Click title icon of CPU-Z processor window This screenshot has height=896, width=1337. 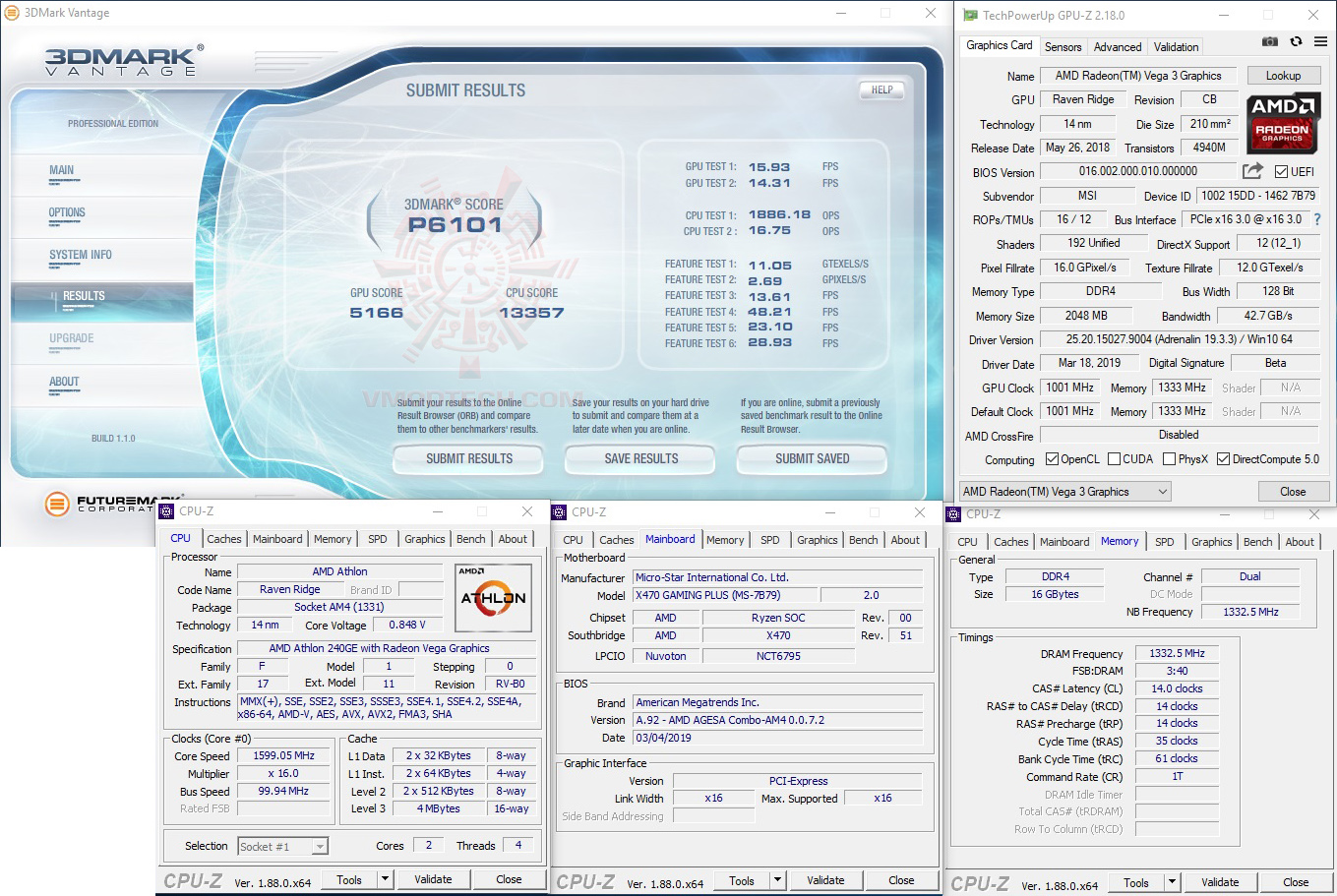tap(167, 511)
